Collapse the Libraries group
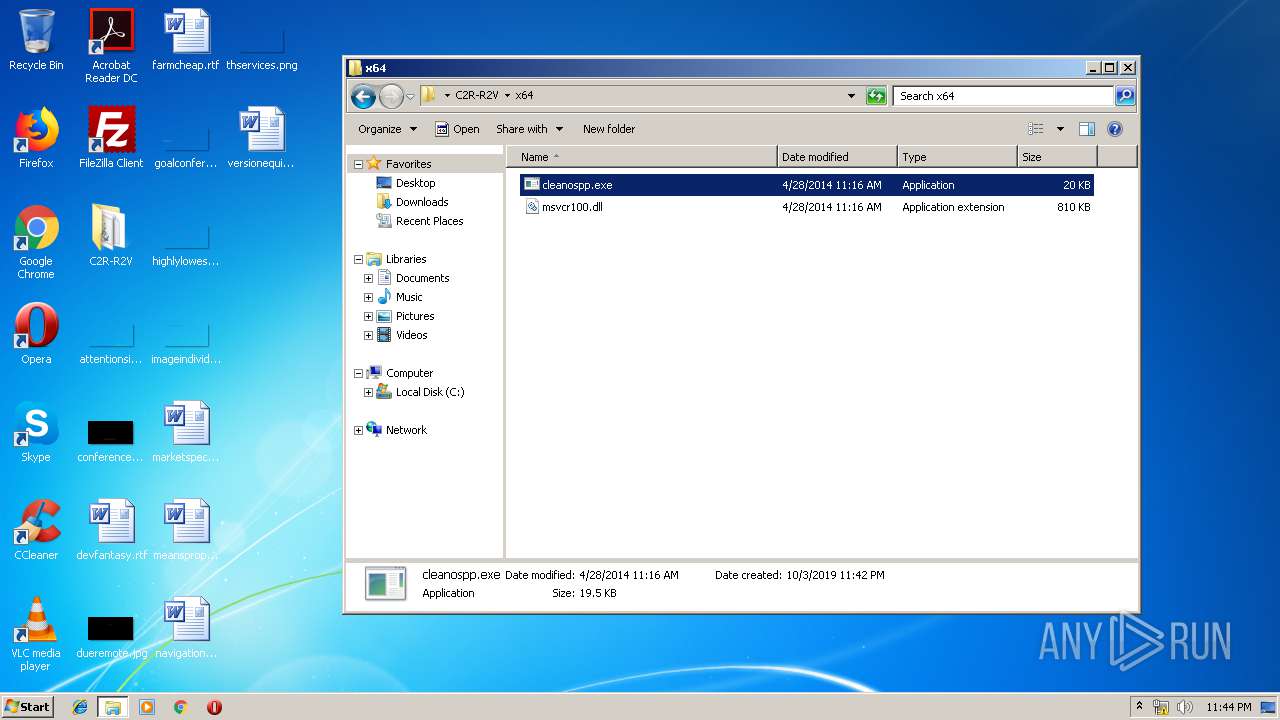 [358, 260]
